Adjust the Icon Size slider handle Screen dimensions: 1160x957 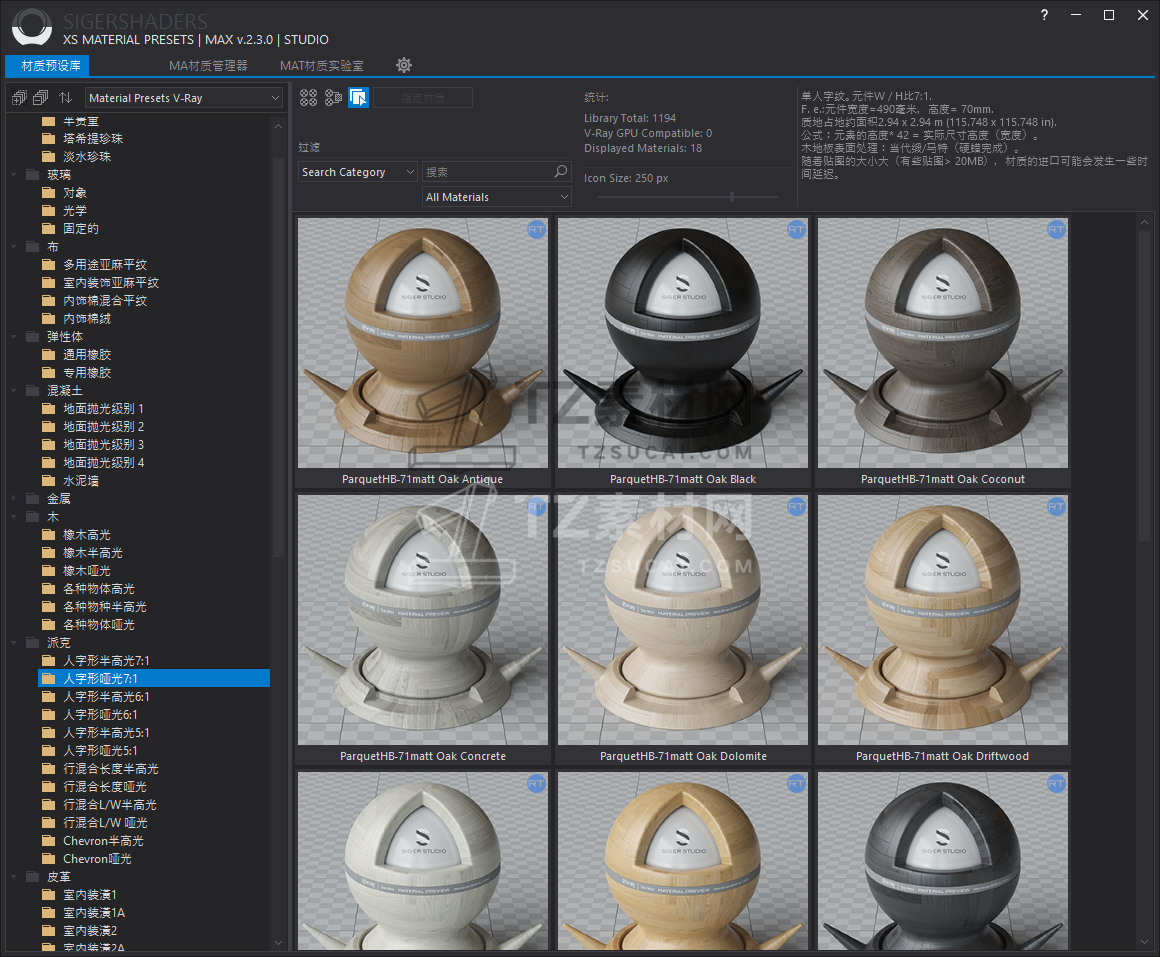tap(732, 197)
